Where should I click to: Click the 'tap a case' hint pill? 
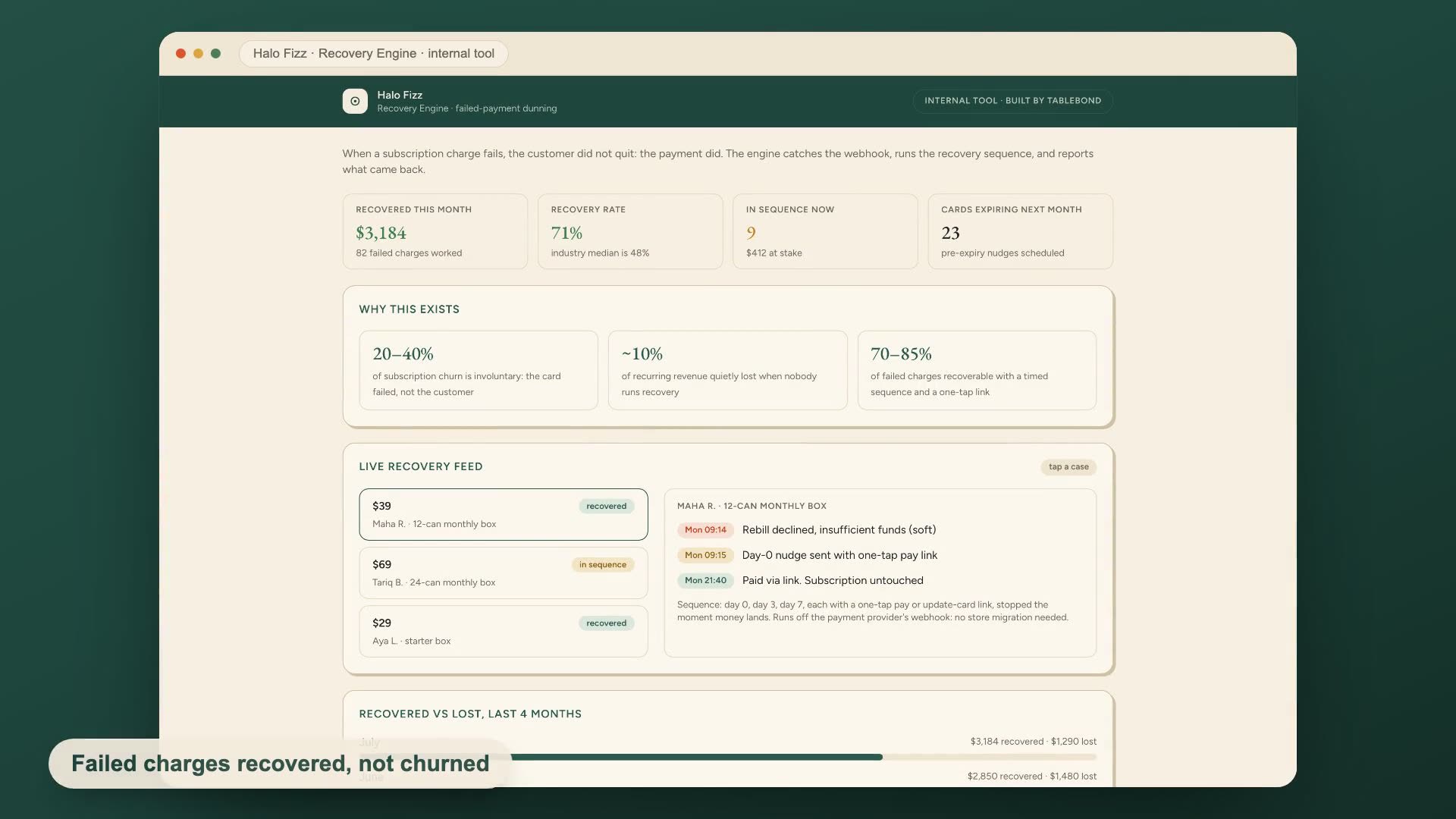pyautogui.click(x=1068, y=467)
